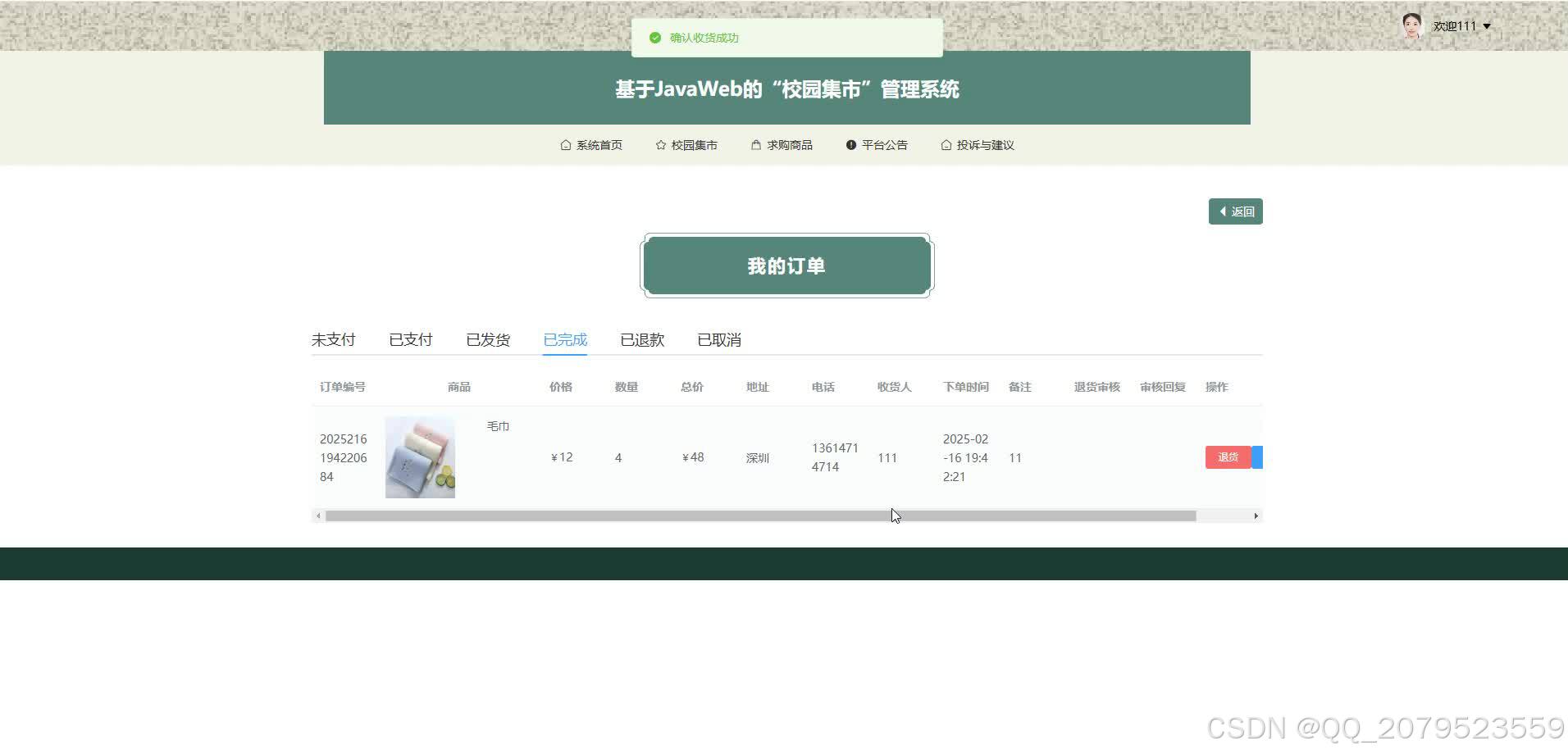The image size is (1568, 754).
Task: Click the blue button next to 退货
Action: 1258,457
